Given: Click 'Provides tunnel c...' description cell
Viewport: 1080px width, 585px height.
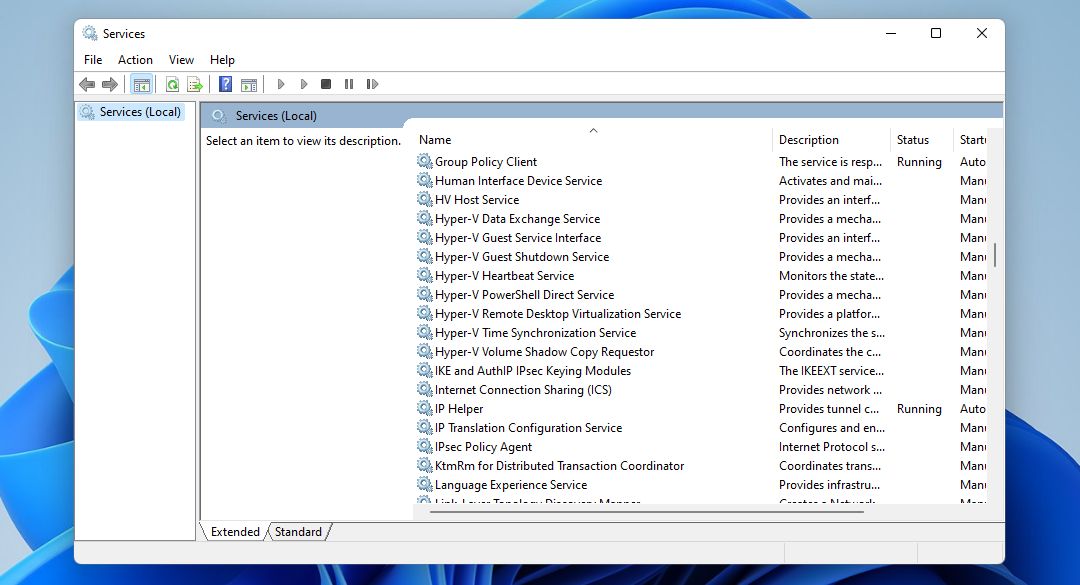Looking at the screenshot, I should [829, 409].
